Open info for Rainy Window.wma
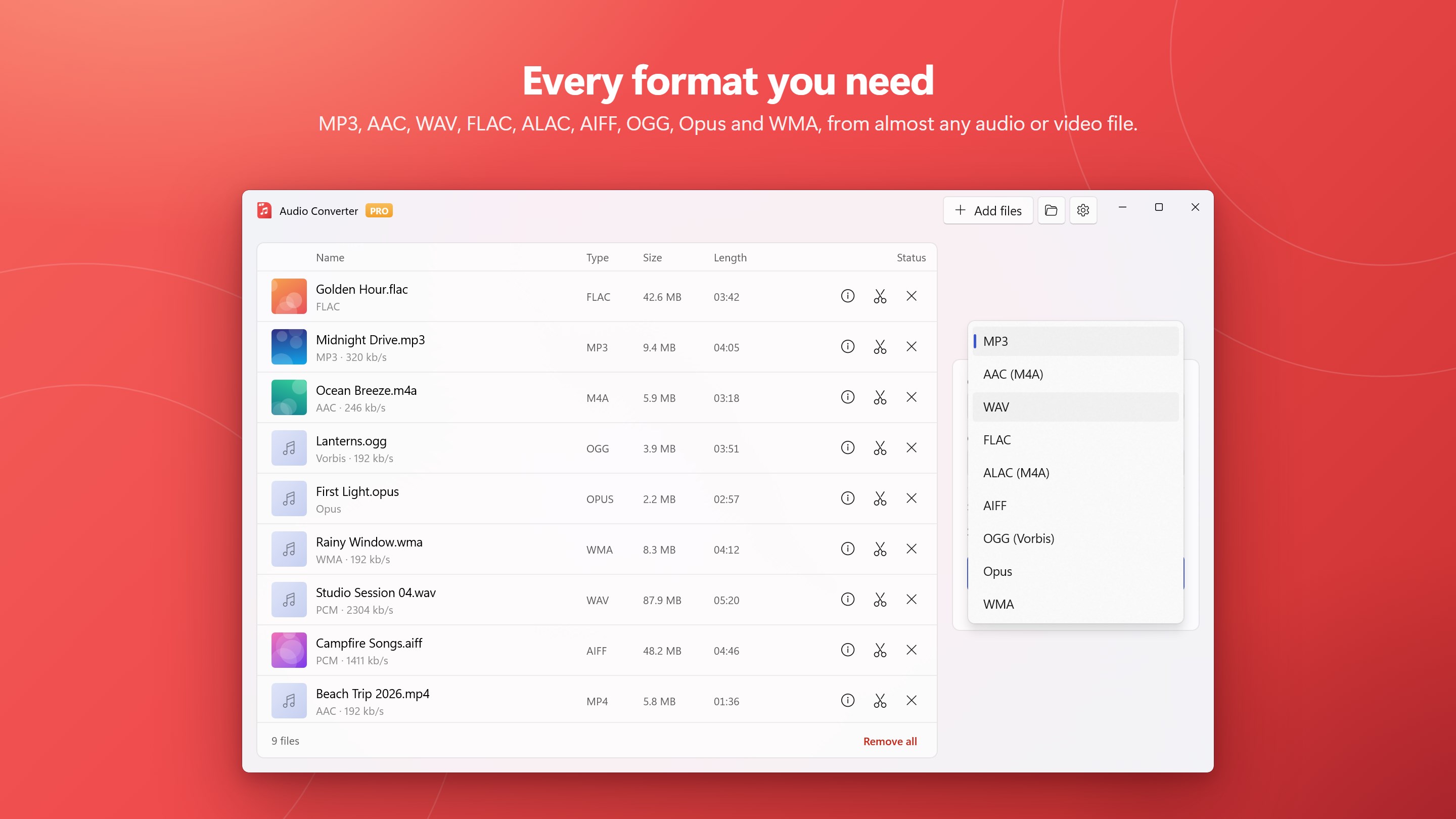Screen dimensions: 1456x819 point(847,549)
